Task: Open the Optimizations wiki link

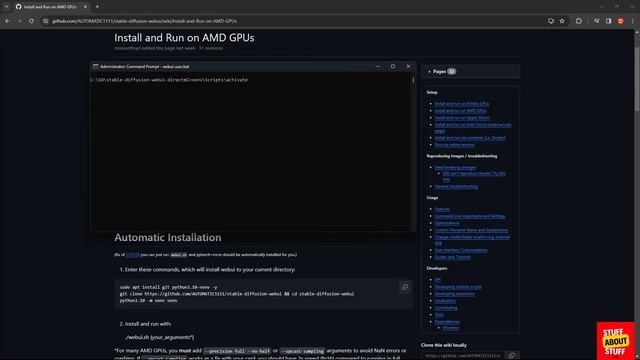Action: pos(447,223)
